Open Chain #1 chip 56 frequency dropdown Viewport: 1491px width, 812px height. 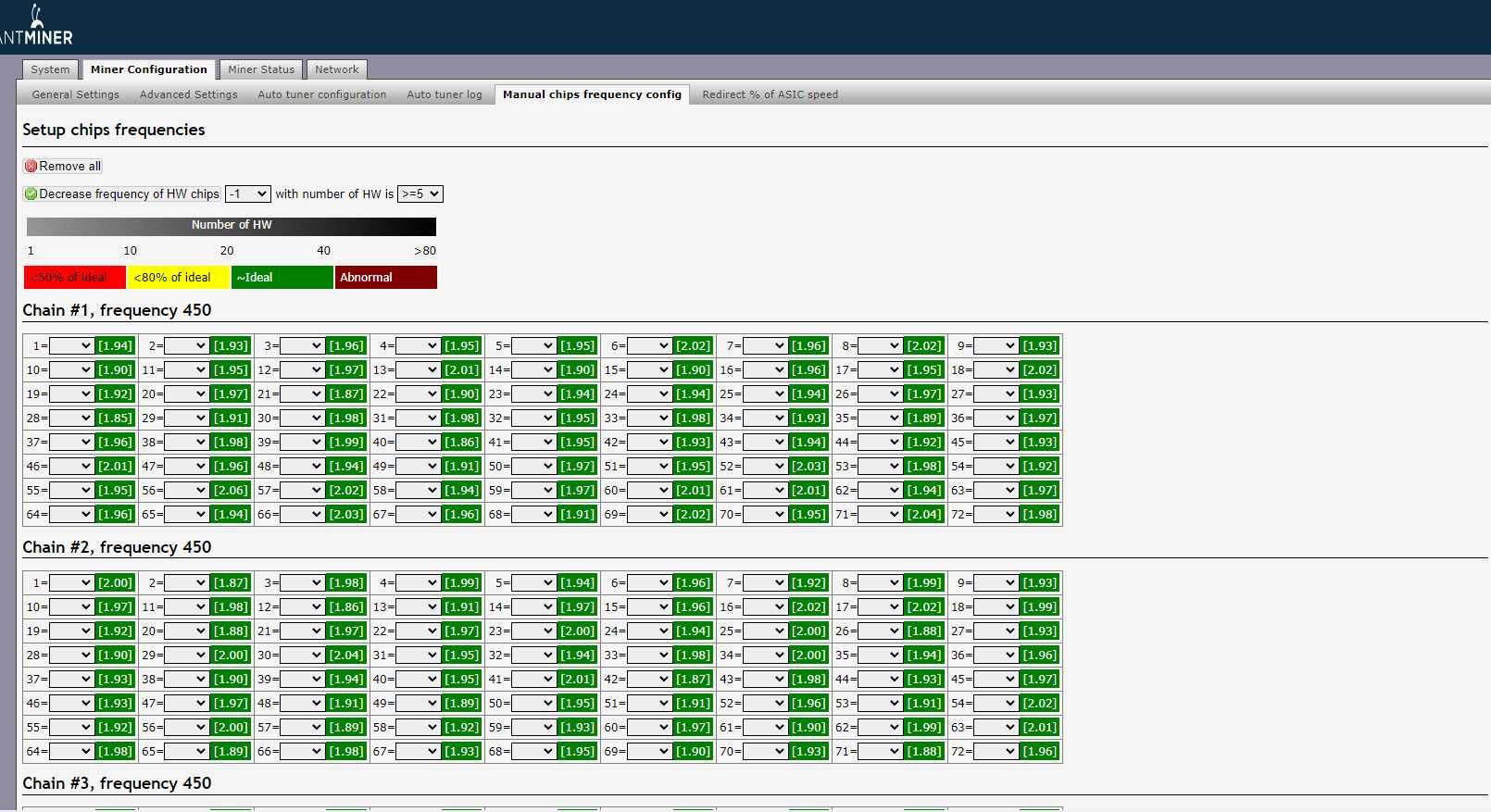186,491
